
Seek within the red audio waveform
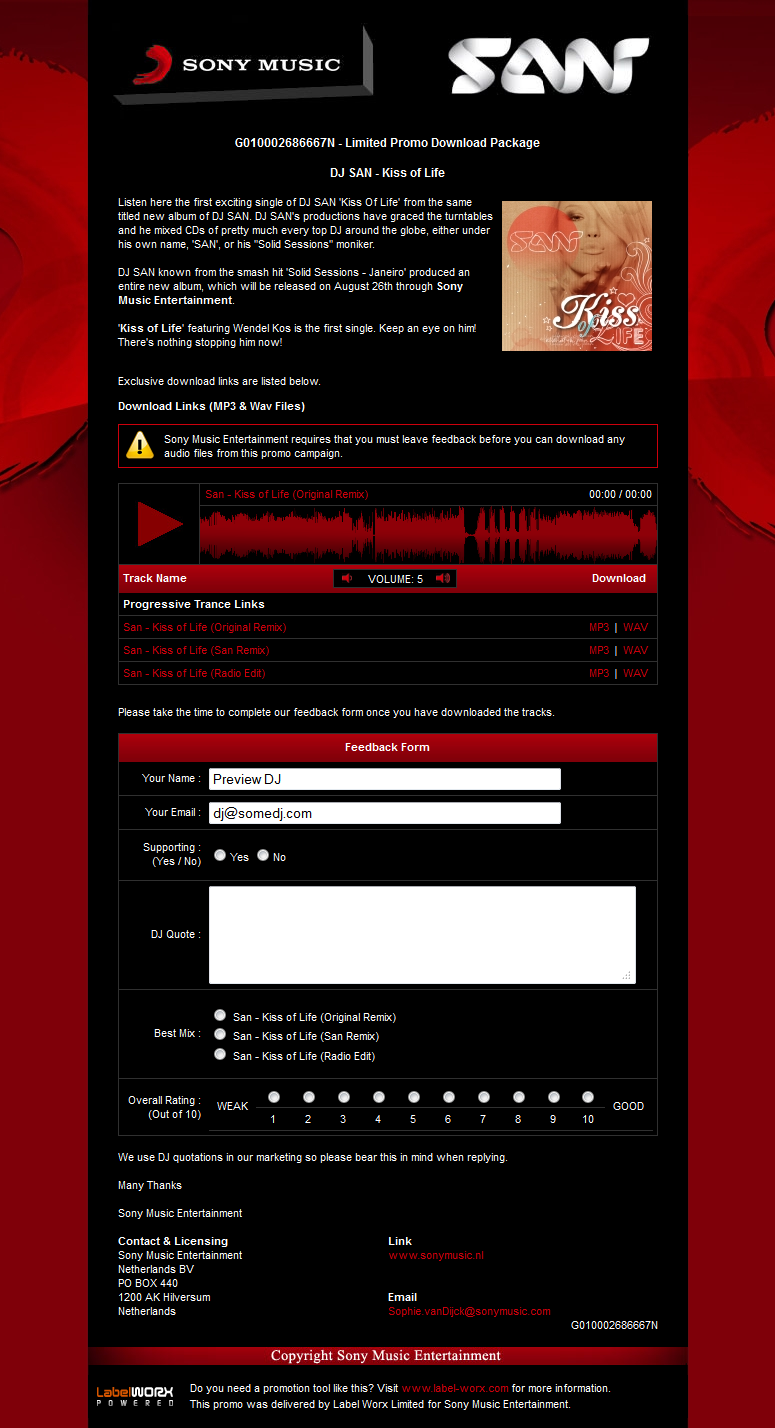[x=428, y=535]
